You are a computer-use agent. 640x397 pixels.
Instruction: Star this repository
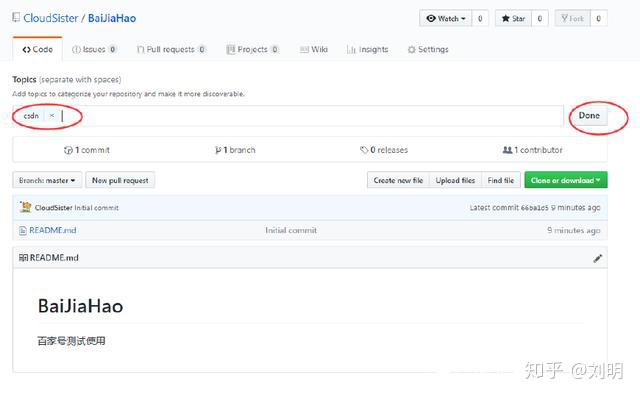(513, 18)
